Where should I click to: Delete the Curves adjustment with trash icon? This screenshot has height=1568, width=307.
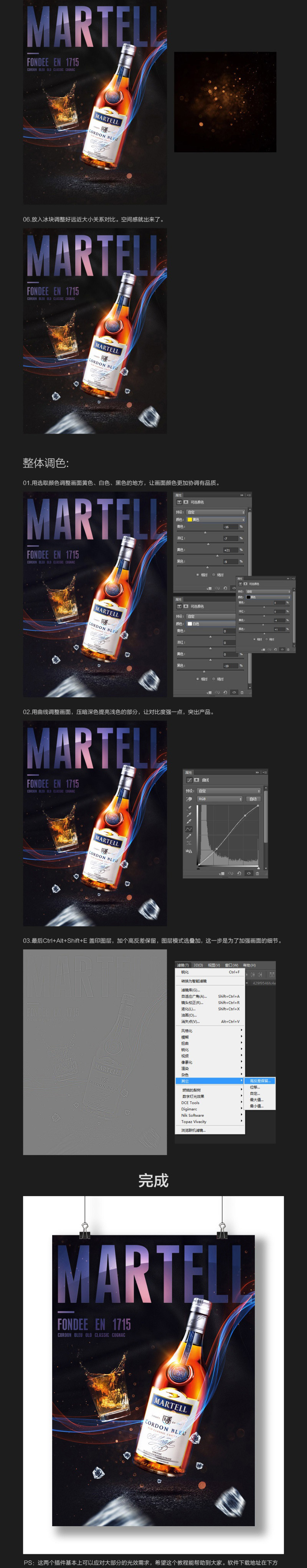point(257,873)
